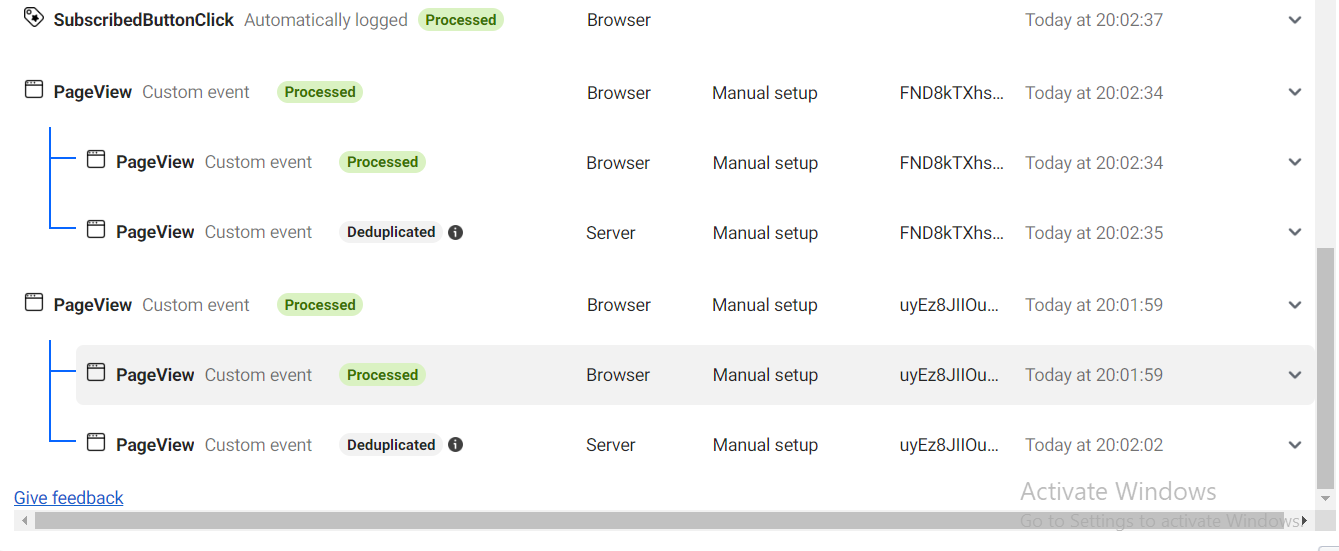This screenshot has height=551, width=1339.
Task: Click the horizontal scrollbar left arrow
Action: (24, 521)
